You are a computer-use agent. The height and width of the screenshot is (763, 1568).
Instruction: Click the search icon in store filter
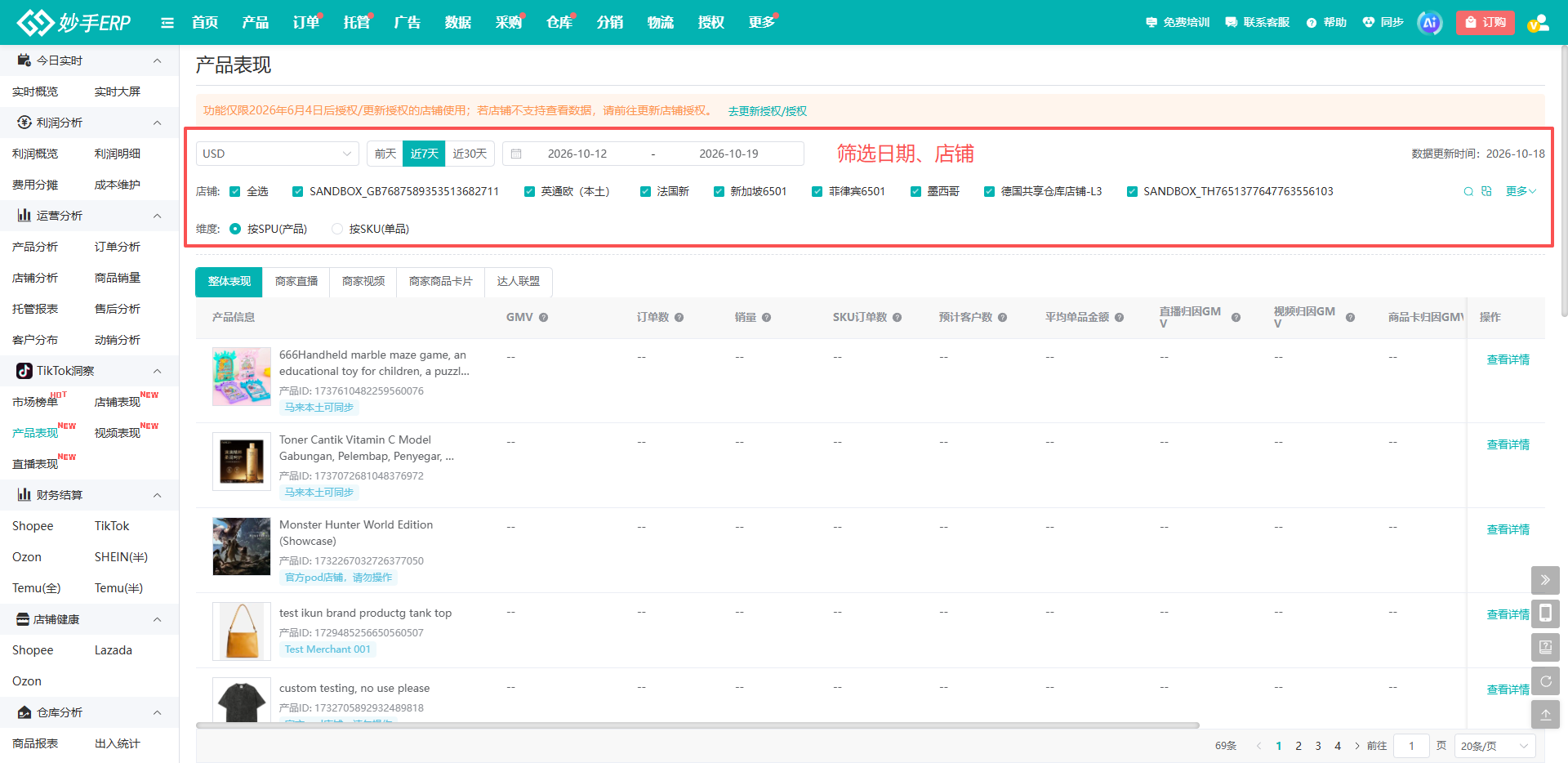tap(1468, 191)
